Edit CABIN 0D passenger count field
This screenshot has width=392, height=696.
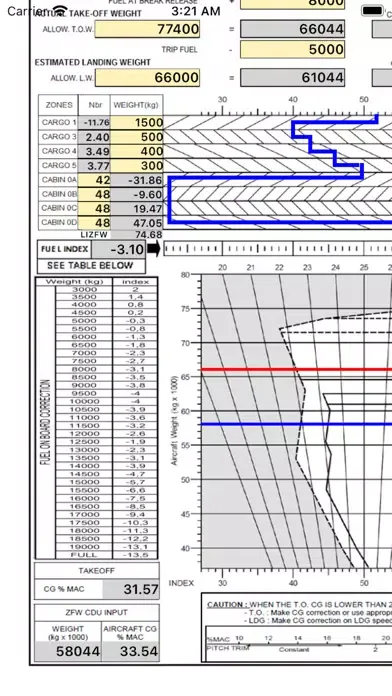(94, 222)
